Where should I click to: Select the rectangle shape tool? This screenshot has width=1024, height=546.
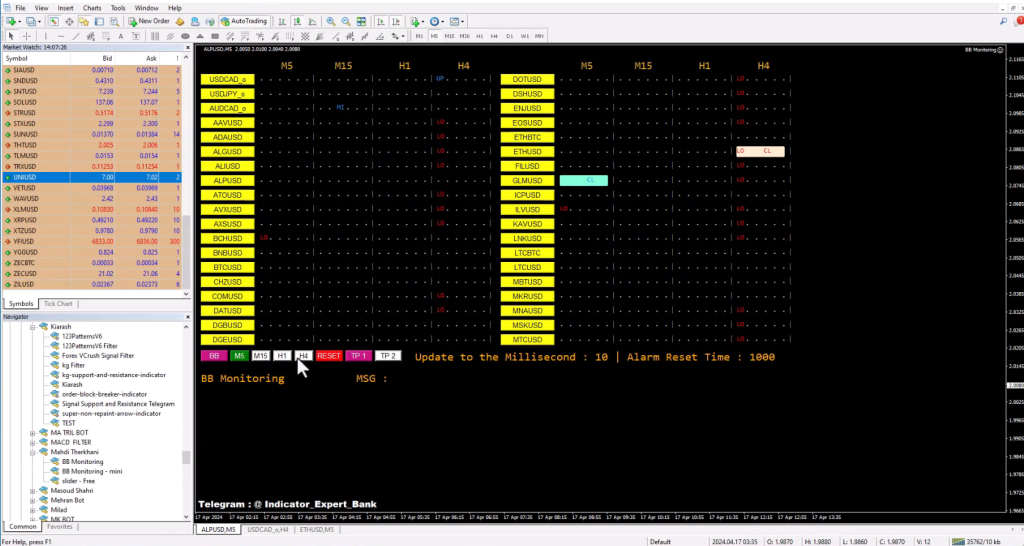coord(215,36)
